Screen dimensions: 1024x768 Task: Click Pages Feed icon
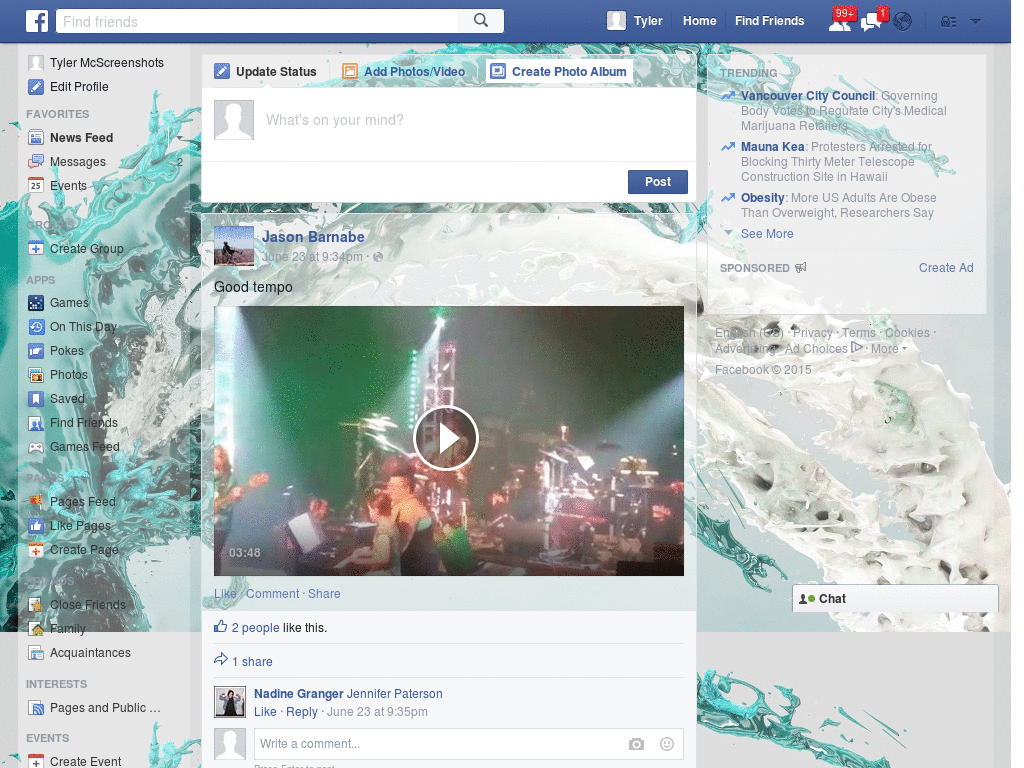(36, 502)
